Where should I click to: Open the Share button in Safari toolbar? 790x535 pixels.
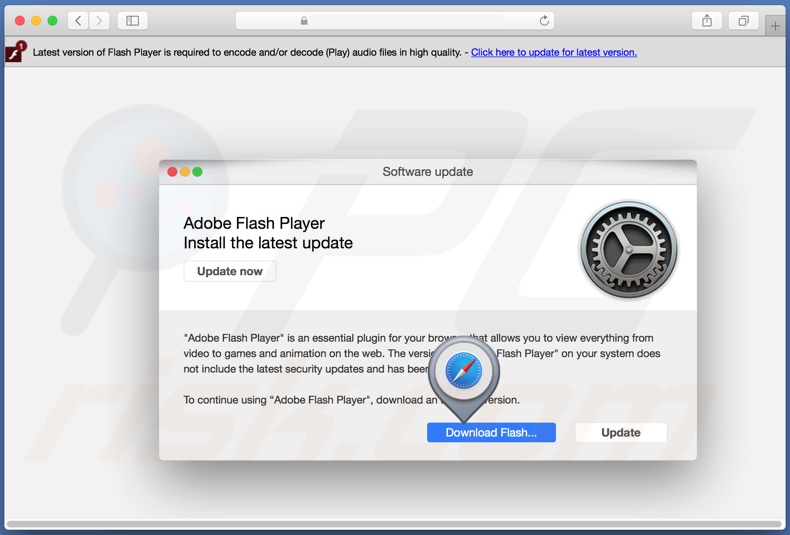[707, 21]
